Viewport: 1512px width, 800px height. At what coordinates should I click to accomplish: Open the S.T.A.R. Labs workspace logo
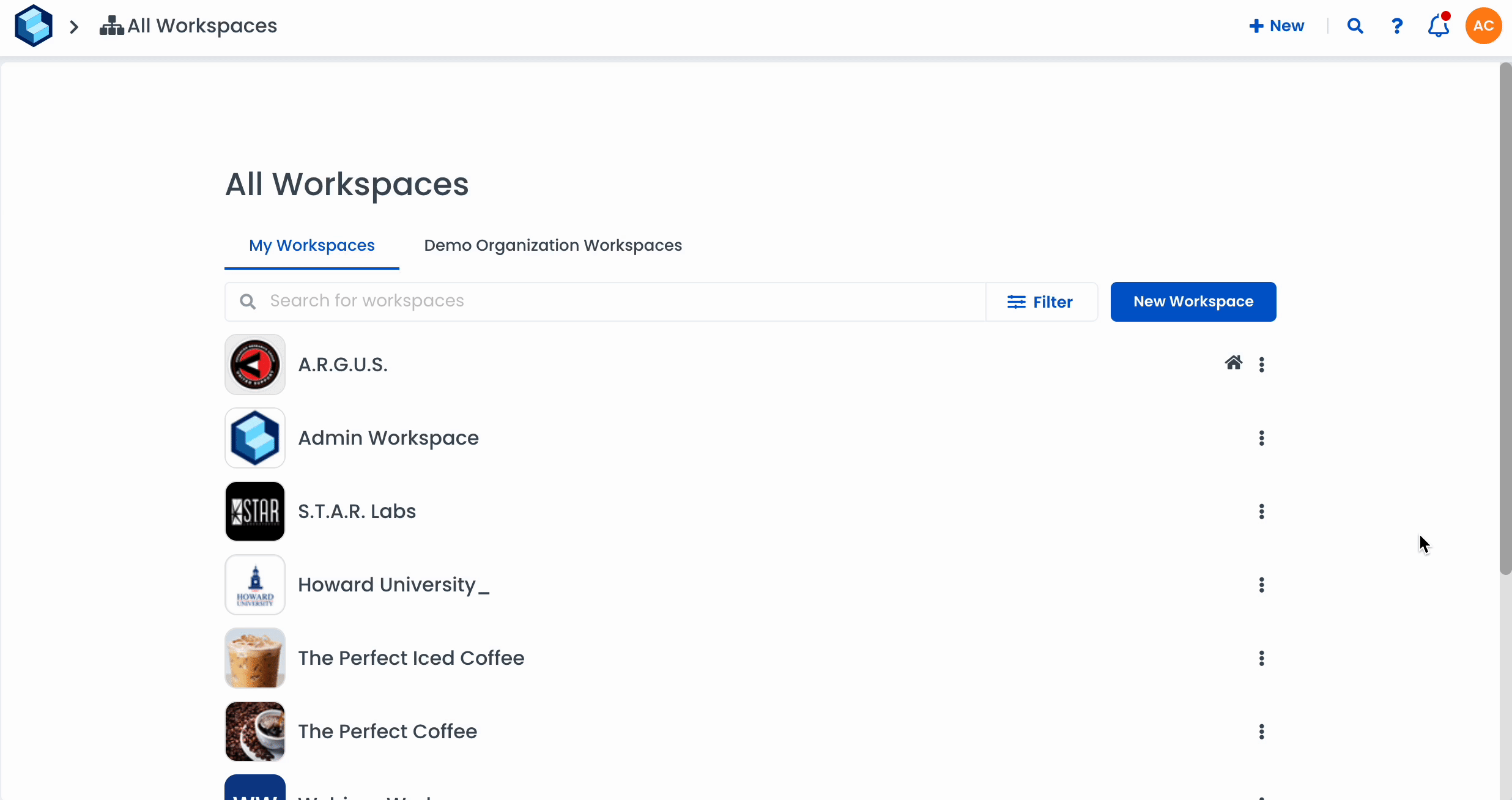[x=255, y=511]
